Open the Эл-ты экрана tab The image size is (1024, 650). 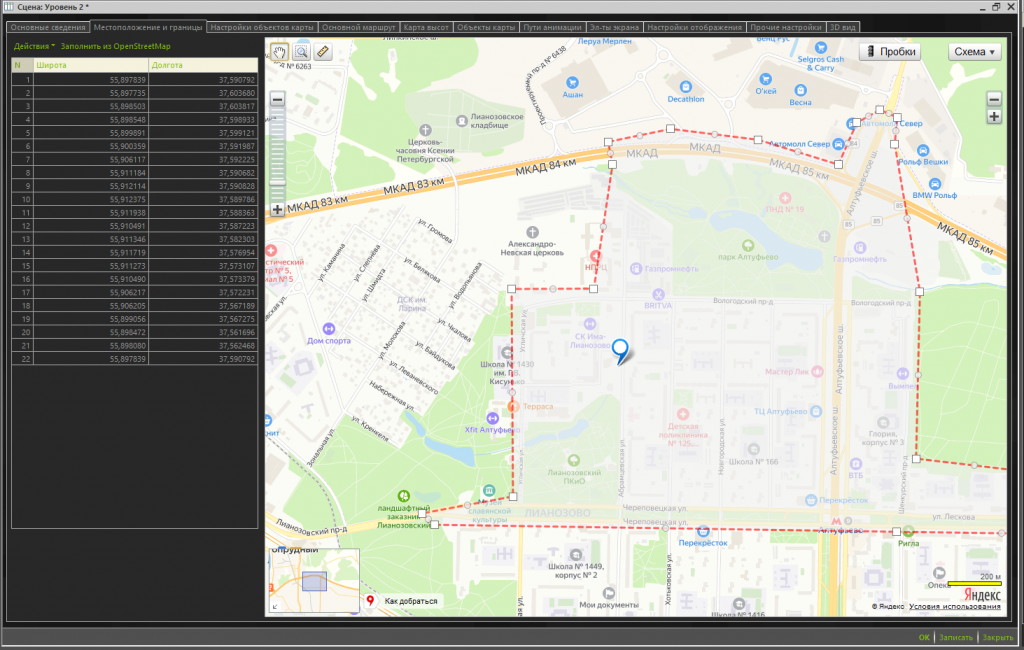click(615, 27)
